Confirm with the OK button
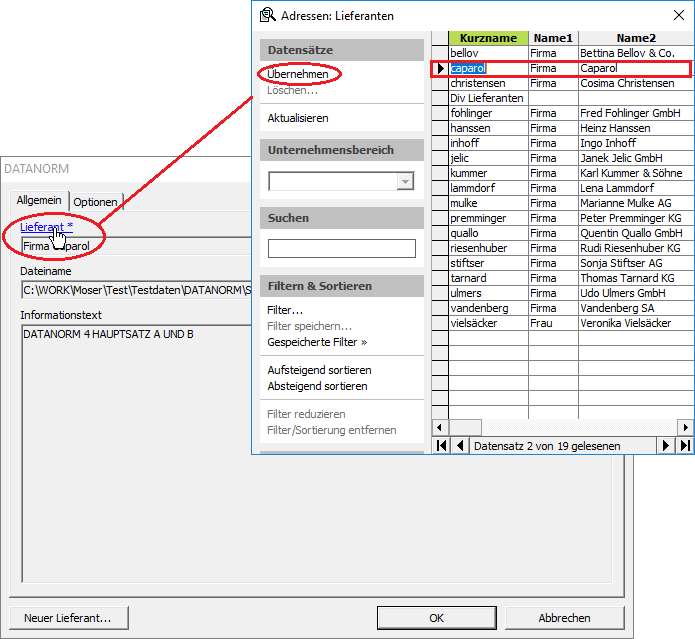Screen dimensions: 695x639 (436, 618)
